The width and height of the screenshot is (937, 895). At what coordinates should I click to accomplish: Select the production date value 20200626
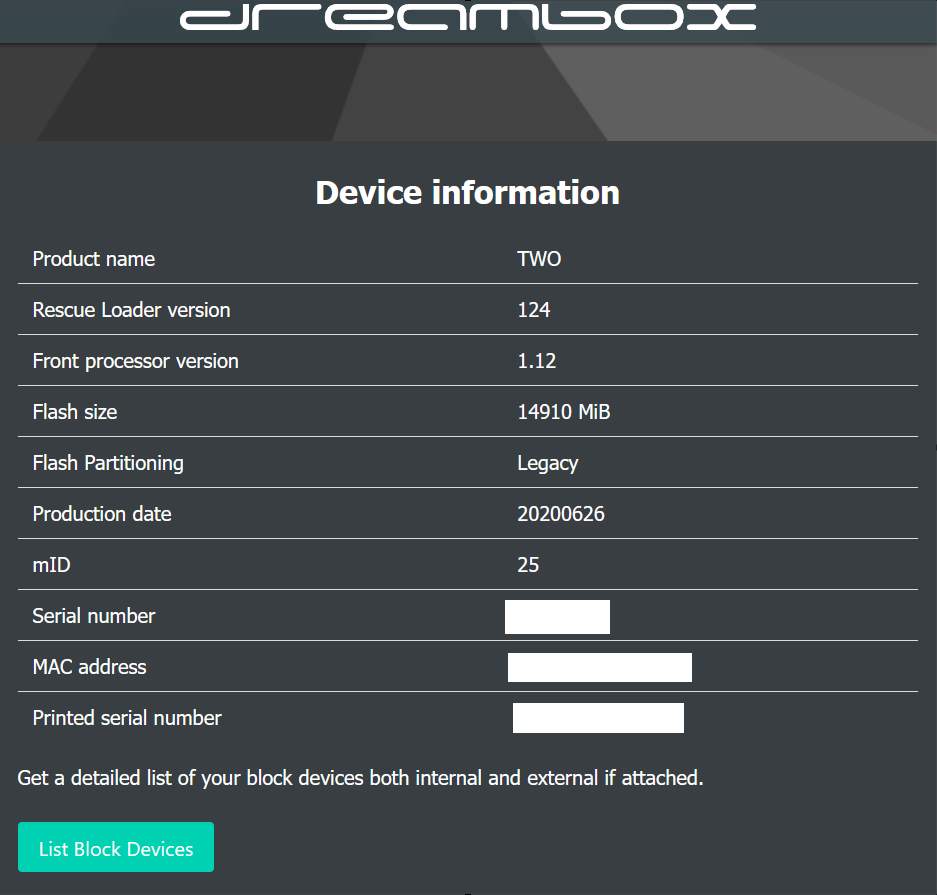point(561,514)
